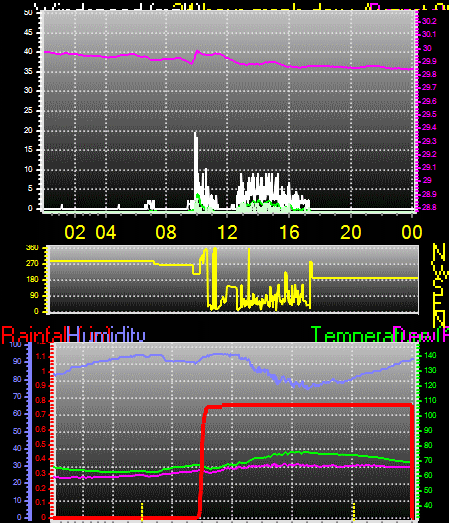This screenshot has width=449, height=523.
Task: Click the "30.1" value on magenta pressure axis
Action: pyautogui.click(x=429, y=34)
